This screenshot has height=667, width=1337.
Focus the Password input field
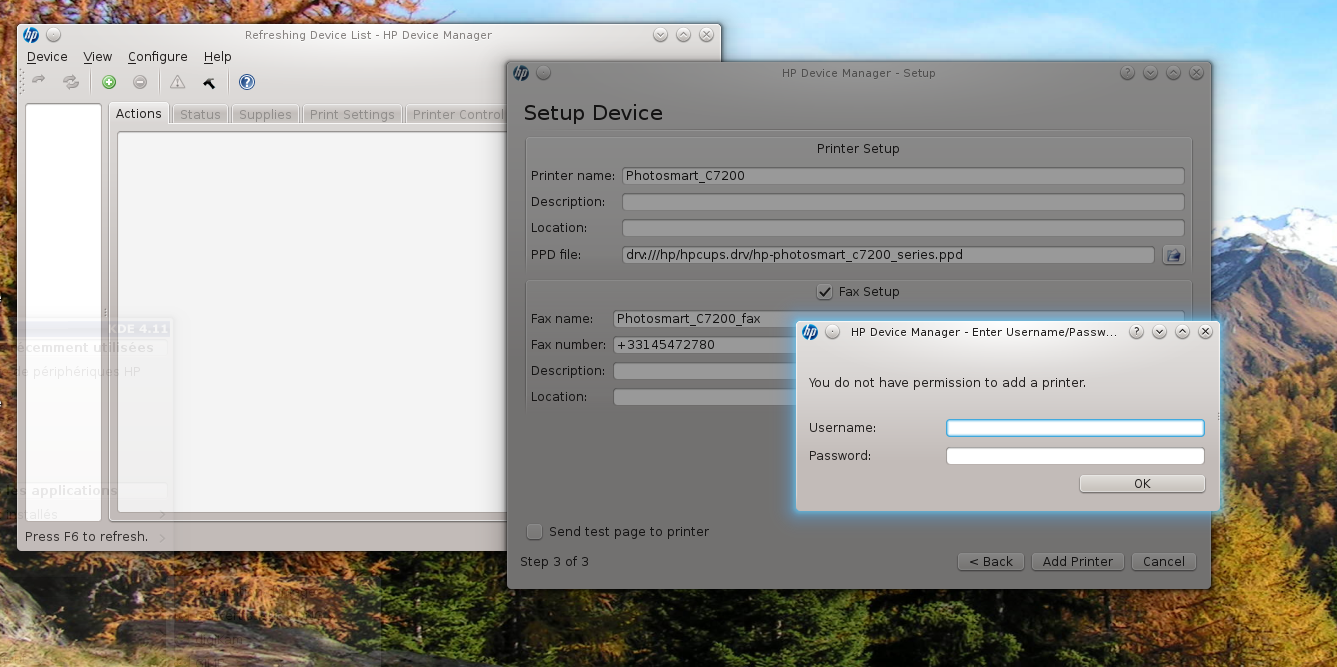(x=1075, y=456)
